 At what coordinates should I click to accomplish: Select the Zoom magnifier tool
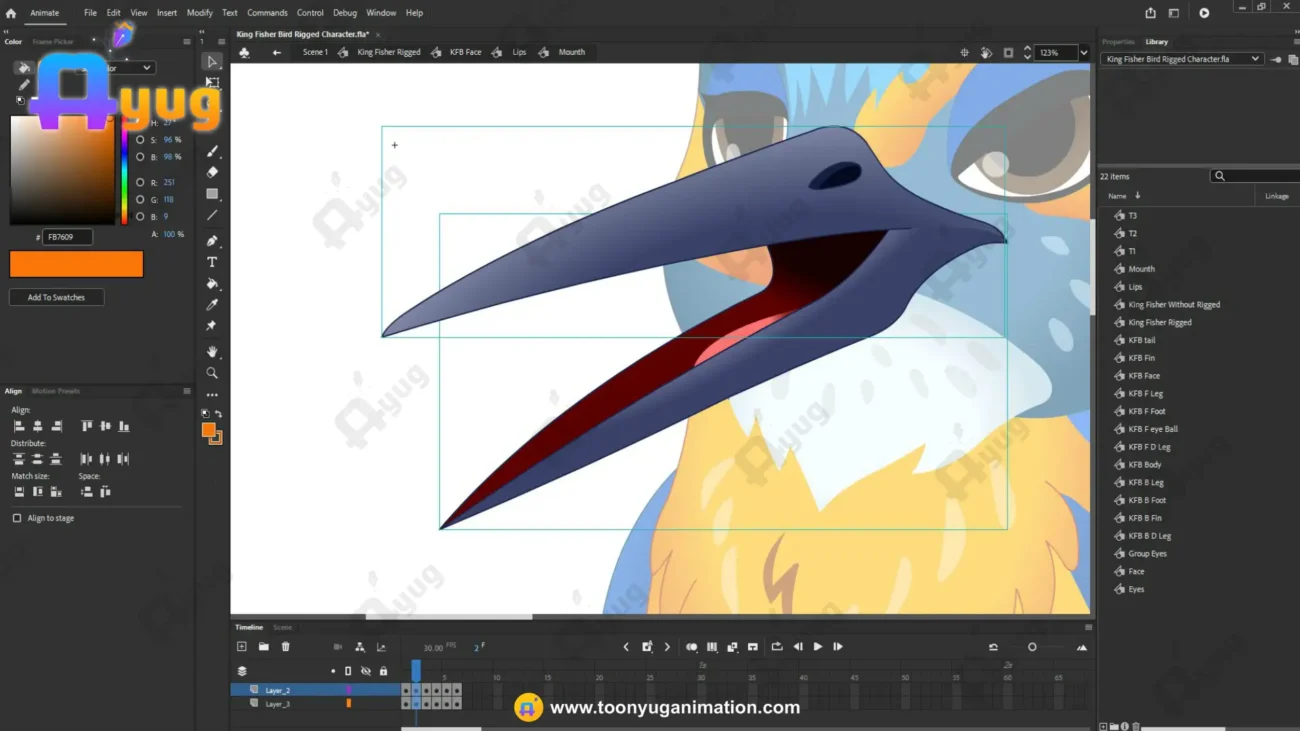click(212, 373)
